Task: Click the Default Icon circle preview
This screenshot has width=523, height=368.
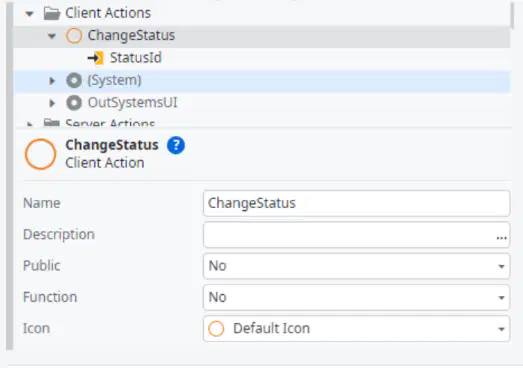Action: tap(216, 329)
